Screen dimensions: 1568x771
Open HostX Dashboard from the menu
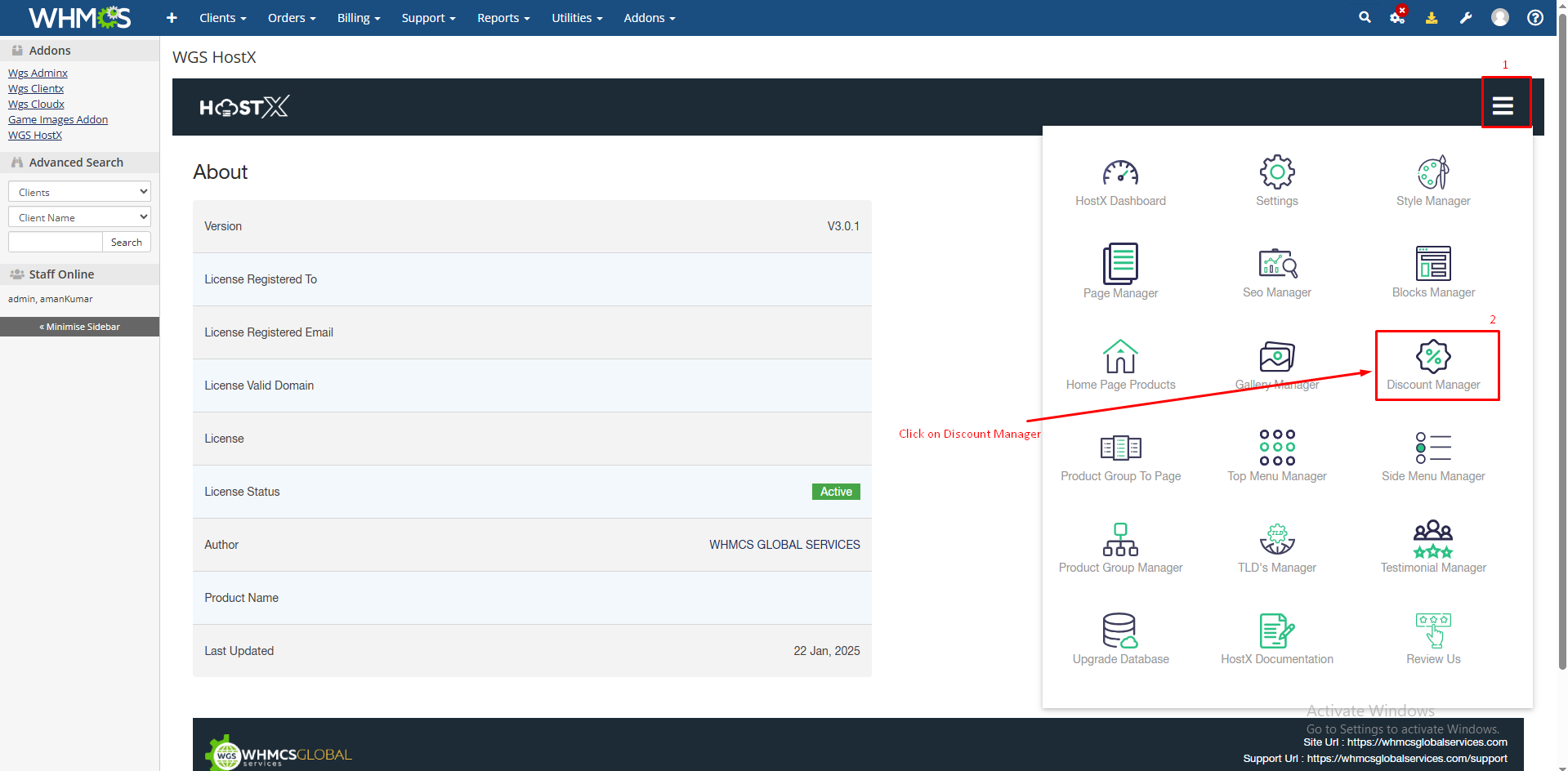[1119, 173]
